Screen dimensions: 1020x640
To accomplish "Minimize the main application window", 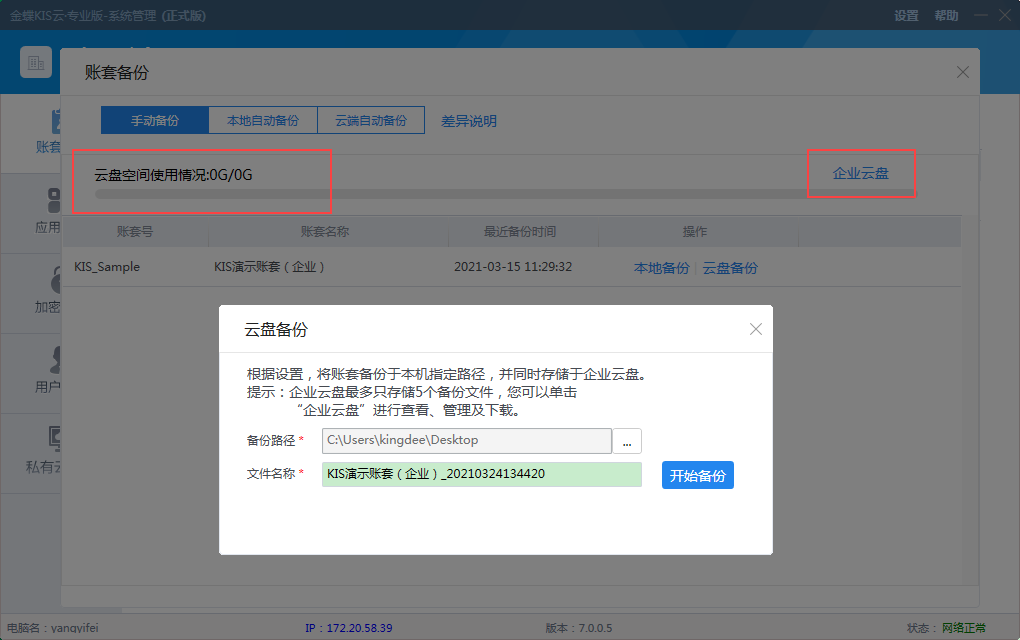I will [x=981, y=15].
